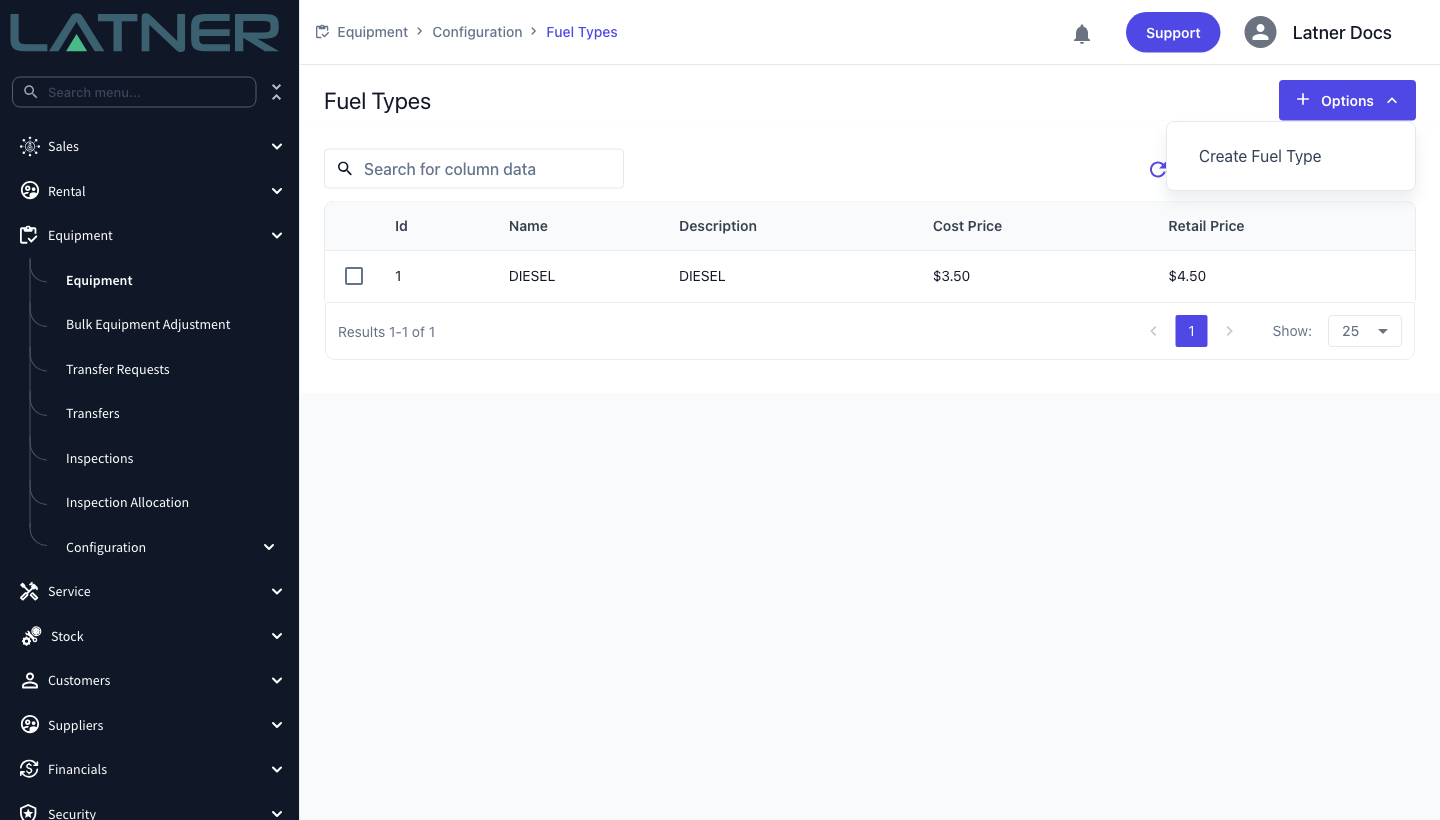This screenshot has width=1440, height=820.
Task: Click Configuration breadcrumb link
Action: 477,32
